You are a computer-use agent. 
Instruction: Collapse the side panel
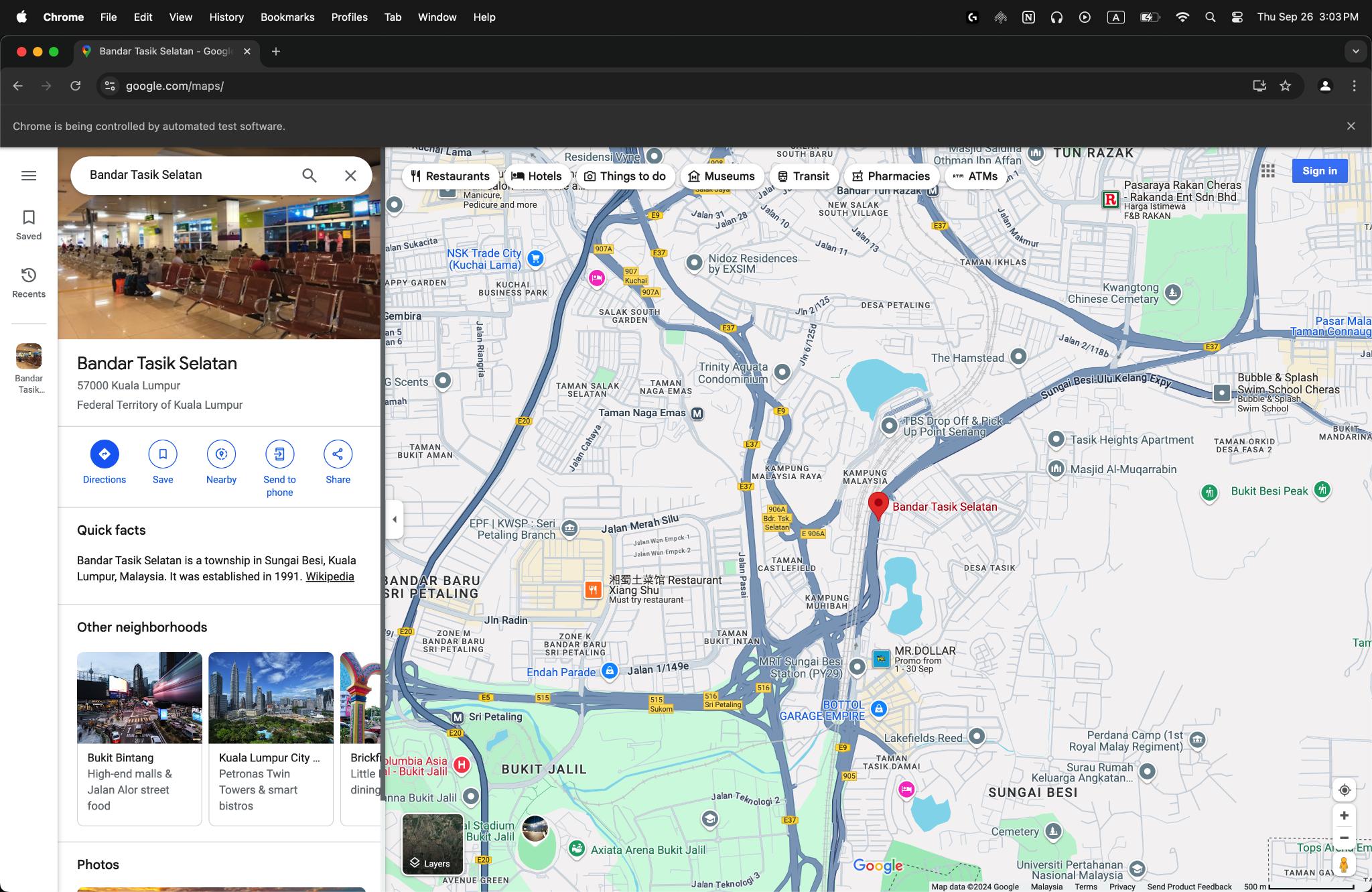tap(395, 519)
